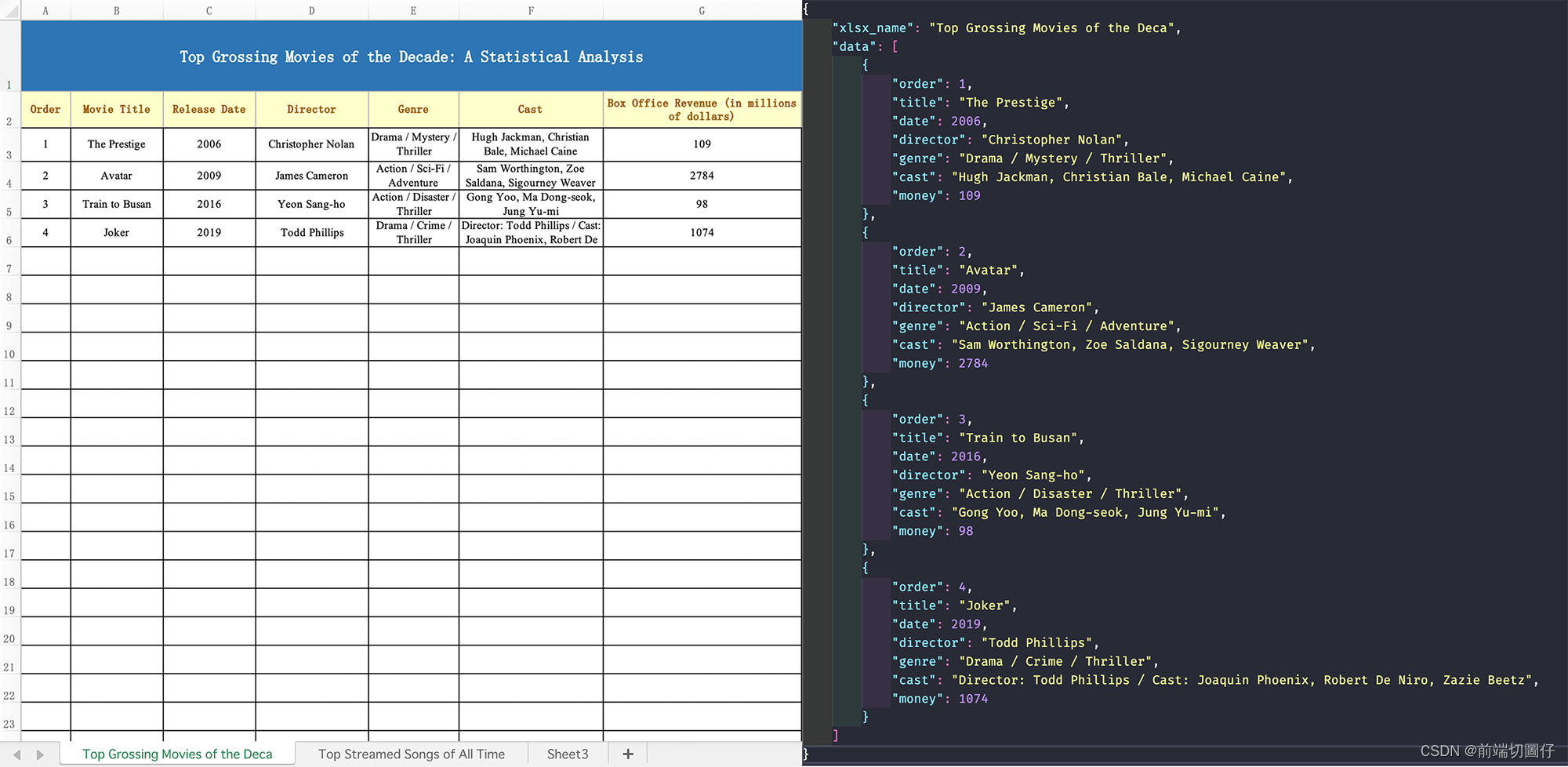The image size is (1568, 767).
Task: Select revenue cell 2784
Action: click(702, 176)
